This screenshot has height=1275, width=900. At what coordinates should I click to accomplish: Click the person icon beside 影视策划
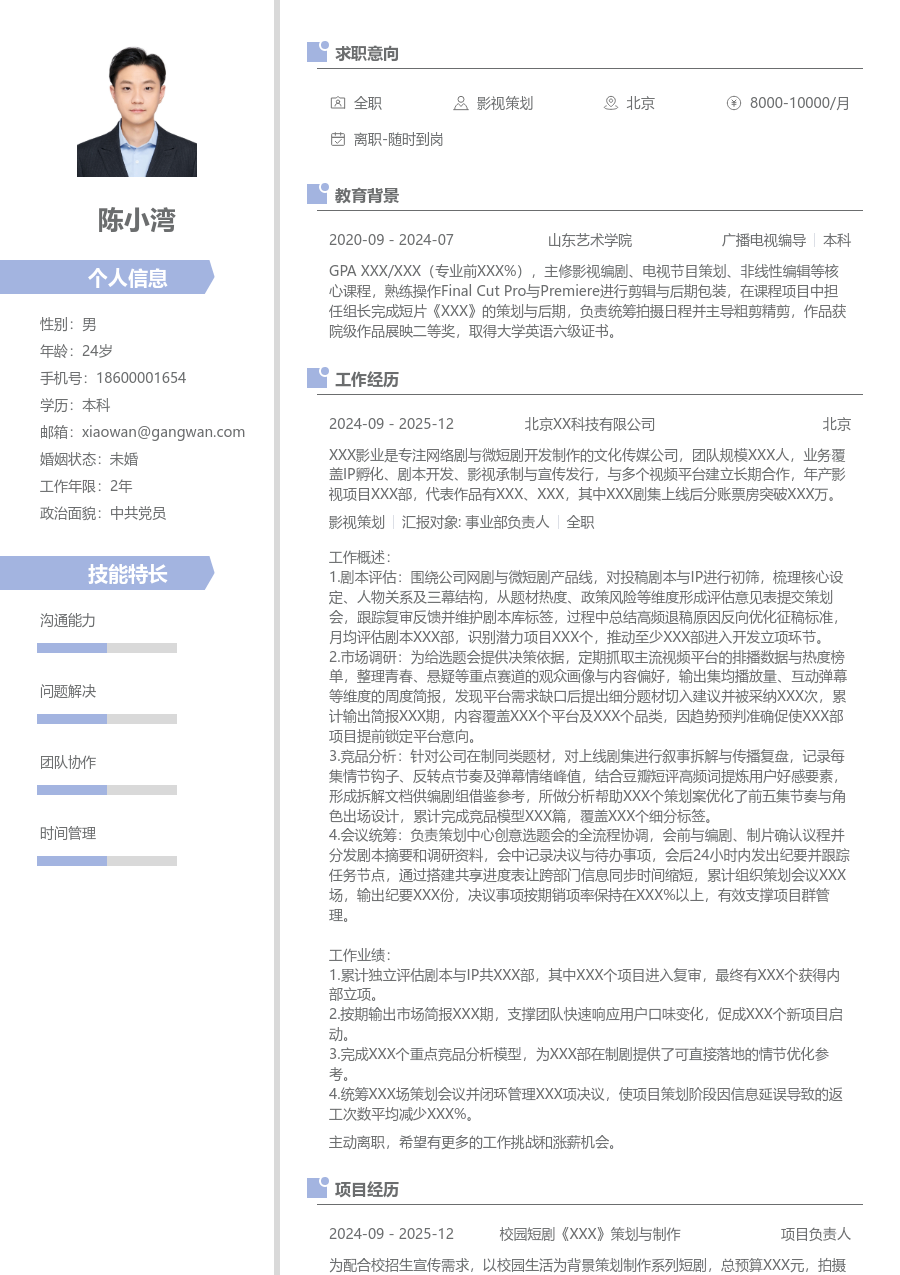461,103
